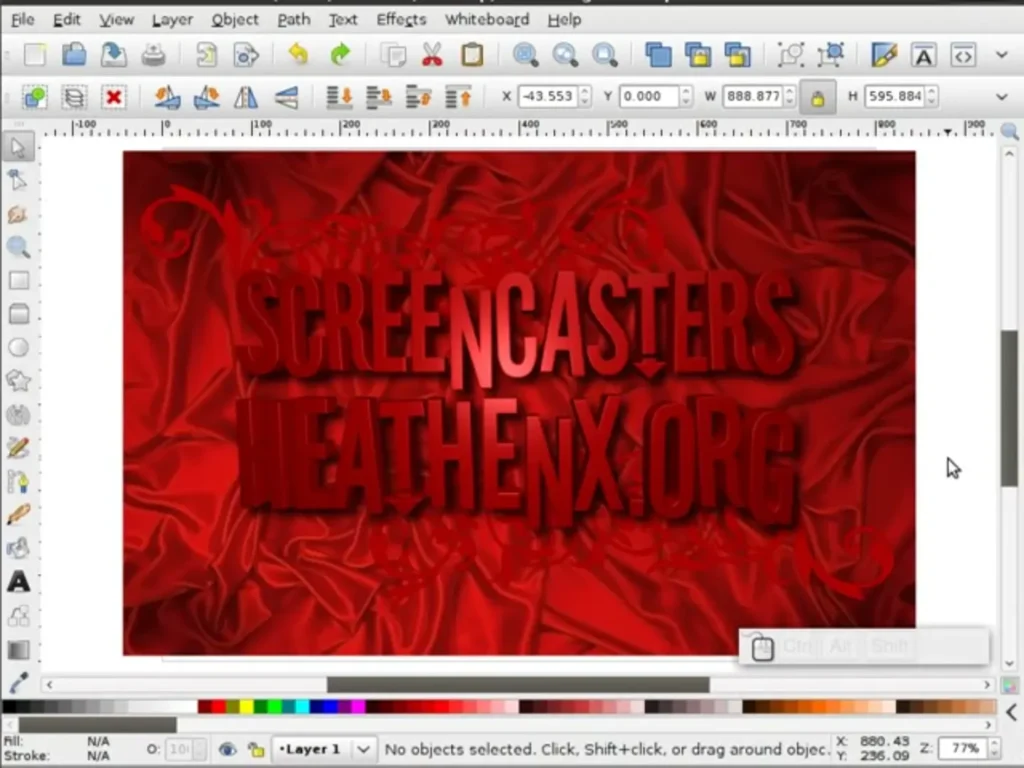Screen dimensions: 1024x768
Task: Toggle the width-height ratio lock
Action: pyautogui.click(x=818, y=97)
